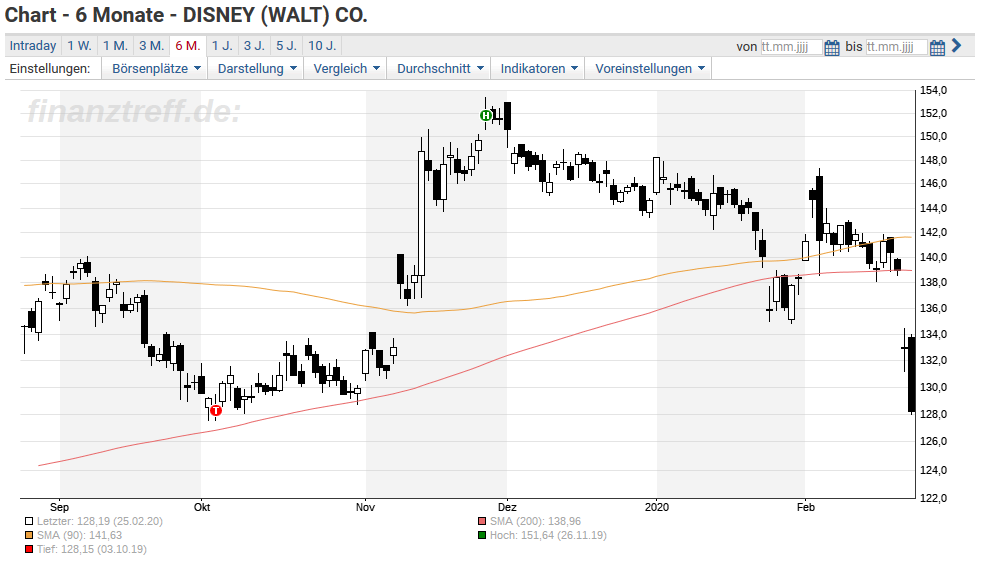Screen dimensions: 982x561
Task: Click the '2020' x-axis label
Action: point(657,507)
